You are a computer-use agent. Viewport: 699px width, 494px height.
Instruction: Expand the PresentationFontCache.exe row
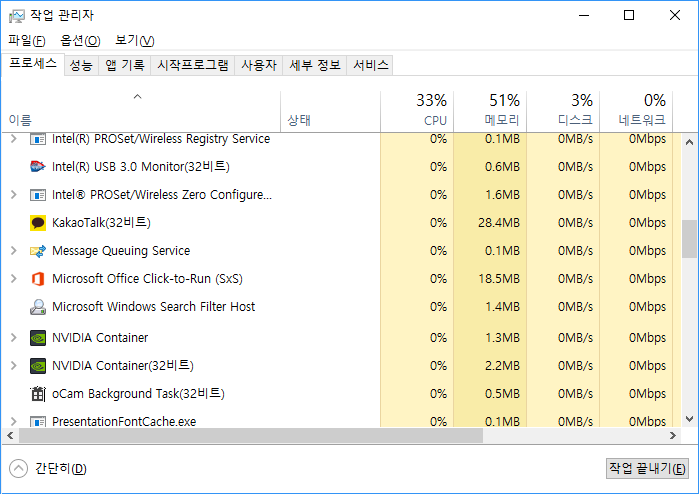pyautogui.click(x=13, y=421)
